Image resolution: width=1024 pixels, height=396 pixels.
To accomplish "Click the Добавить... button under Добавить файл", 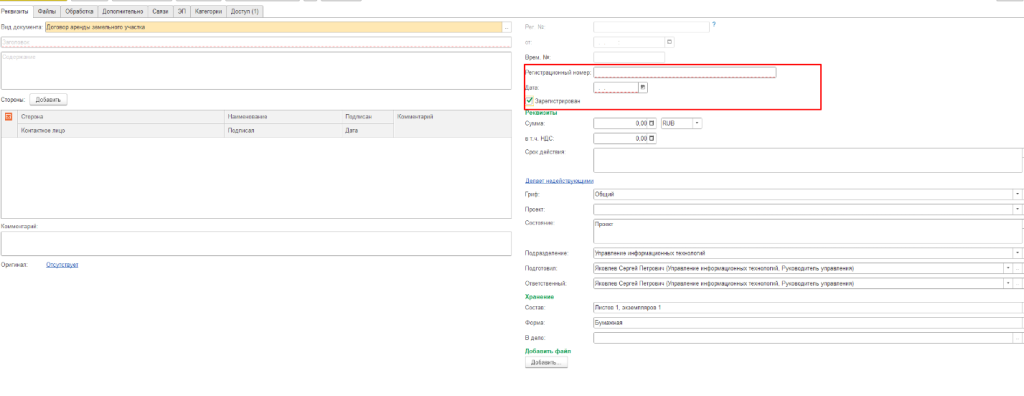I will point(546,362).
